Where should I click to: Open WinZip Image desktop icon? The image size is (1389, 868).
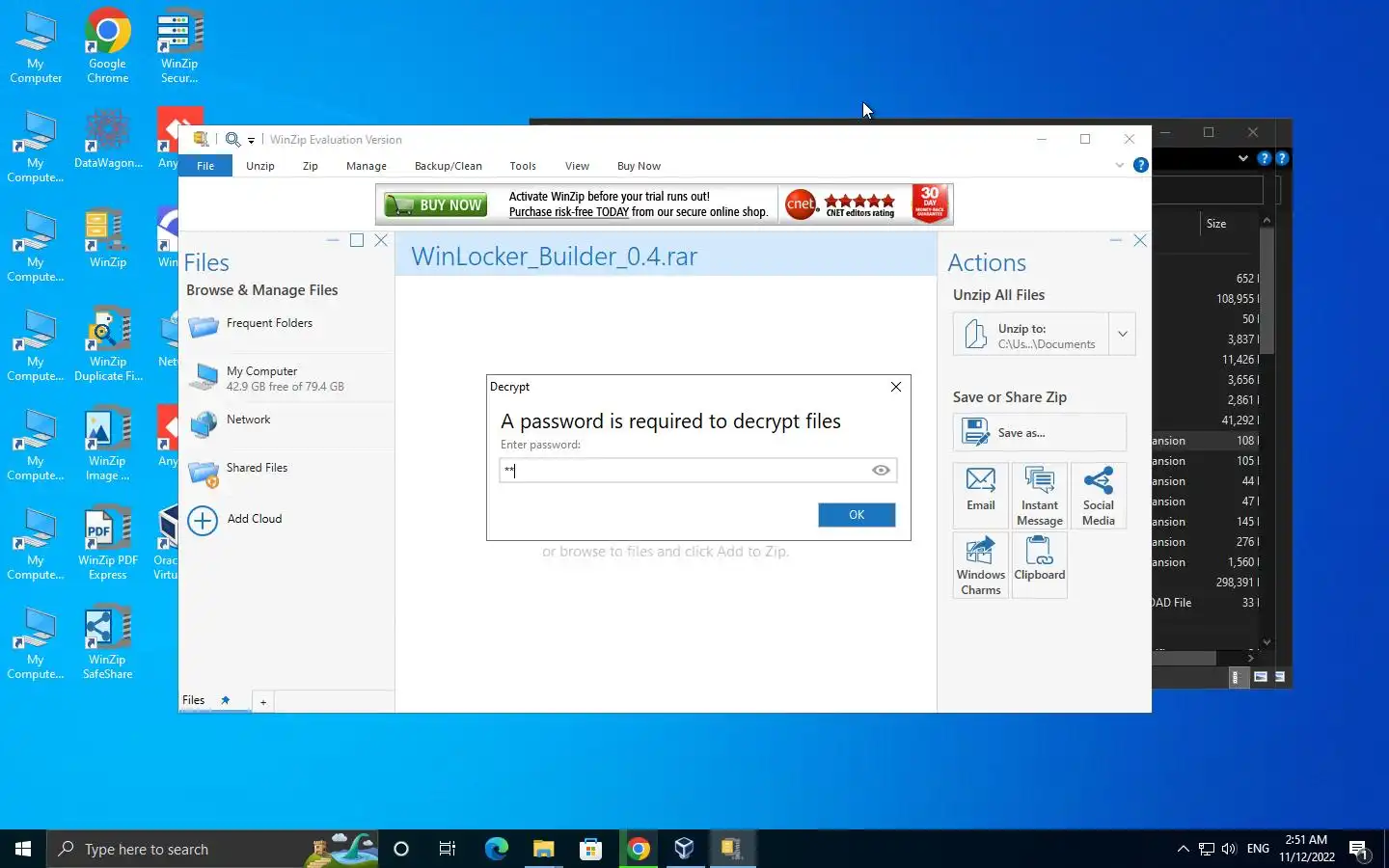(x=107, y=444)
